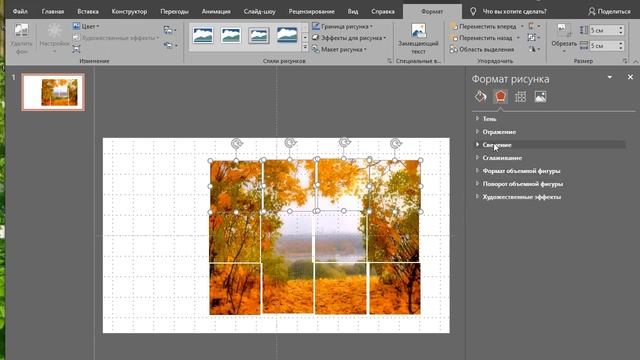The width and height of the screenshot is (640, 360).
Task: Open the Rotate objects icon dropdown
Action: point(534,49)
